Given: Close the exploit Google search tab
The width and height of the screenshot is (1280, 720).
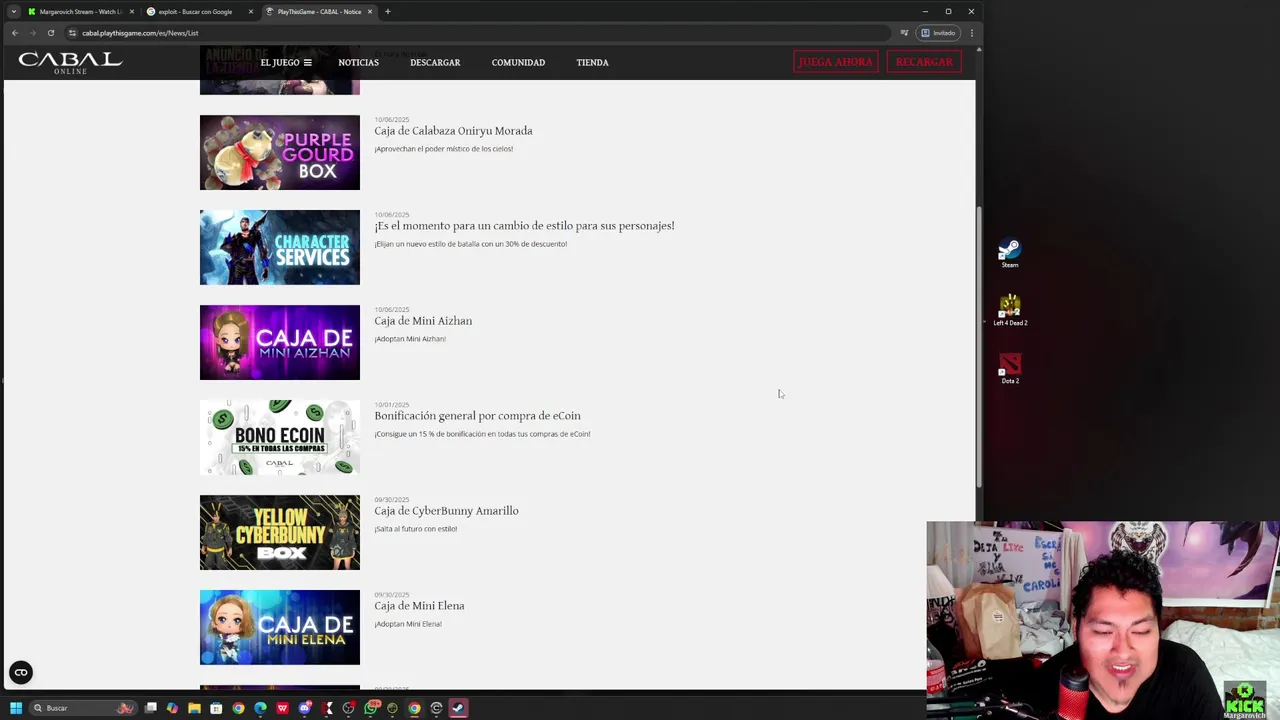Looking at the screenshot, I should 250,12.
